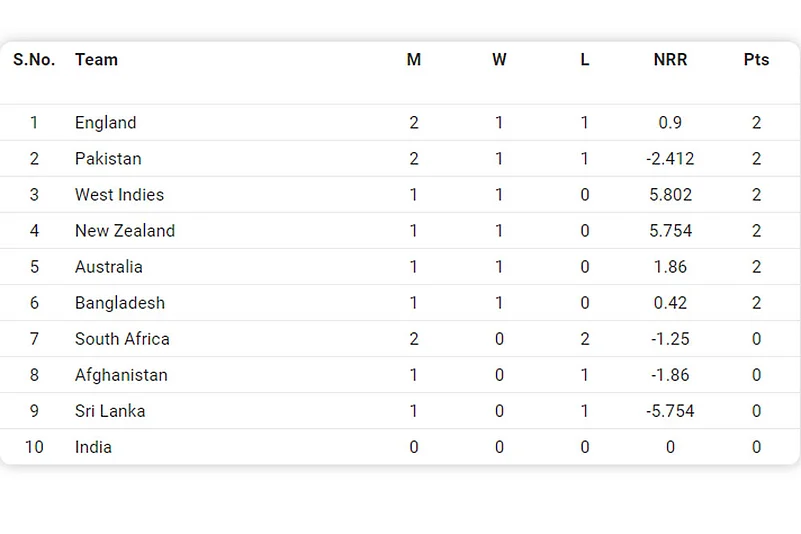The image size is (801, 534).
Task: Open the Pakistan team row
Action: pos(108,159)
